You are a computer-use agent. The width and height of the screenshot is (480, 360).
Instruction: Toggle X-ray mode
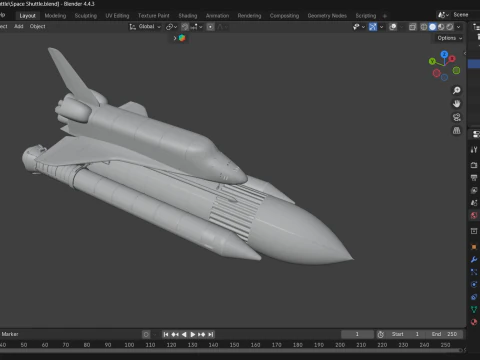413,27
